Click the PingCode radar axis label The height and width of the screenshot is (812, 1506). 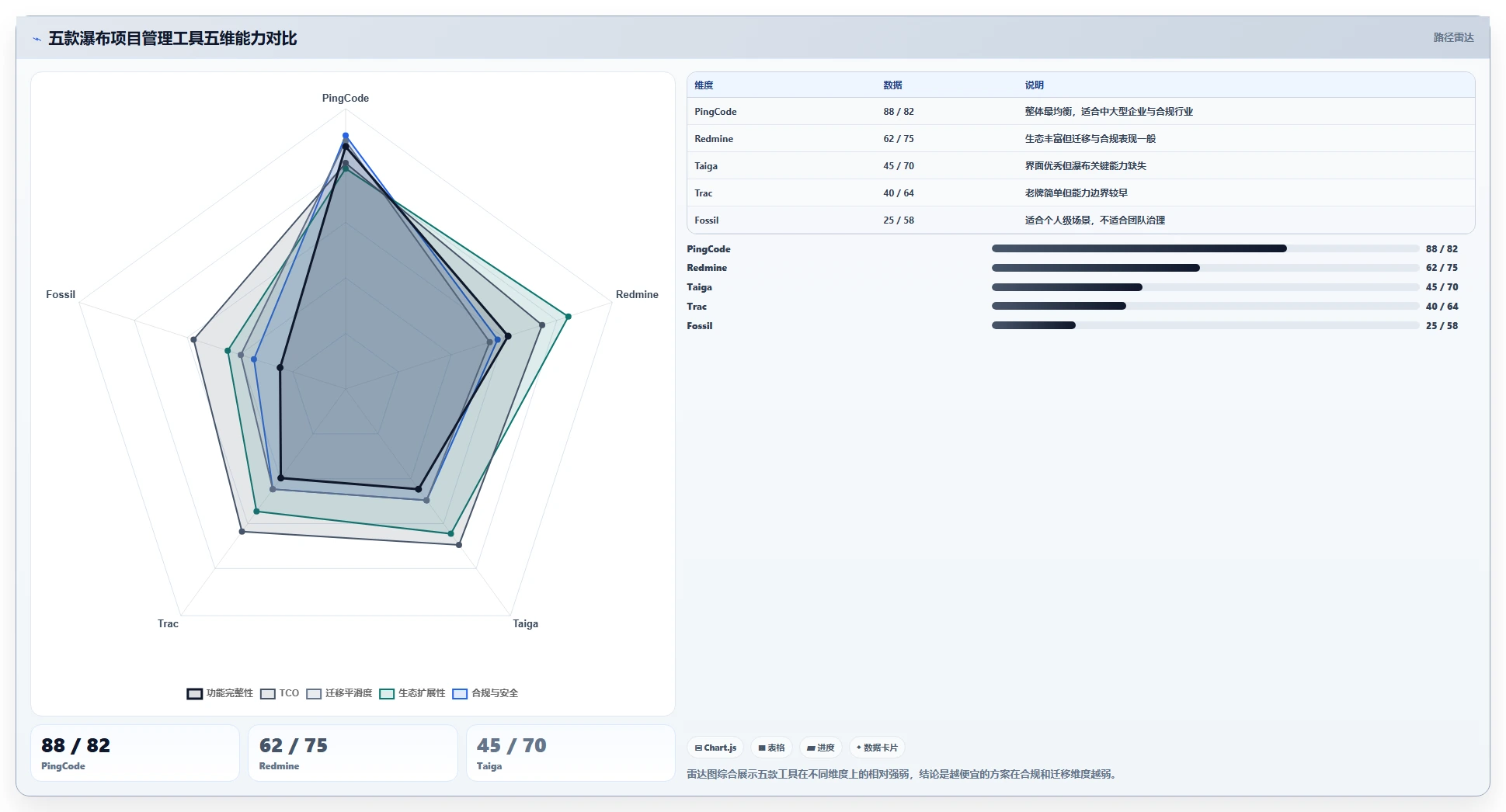(x=346, y=98)
